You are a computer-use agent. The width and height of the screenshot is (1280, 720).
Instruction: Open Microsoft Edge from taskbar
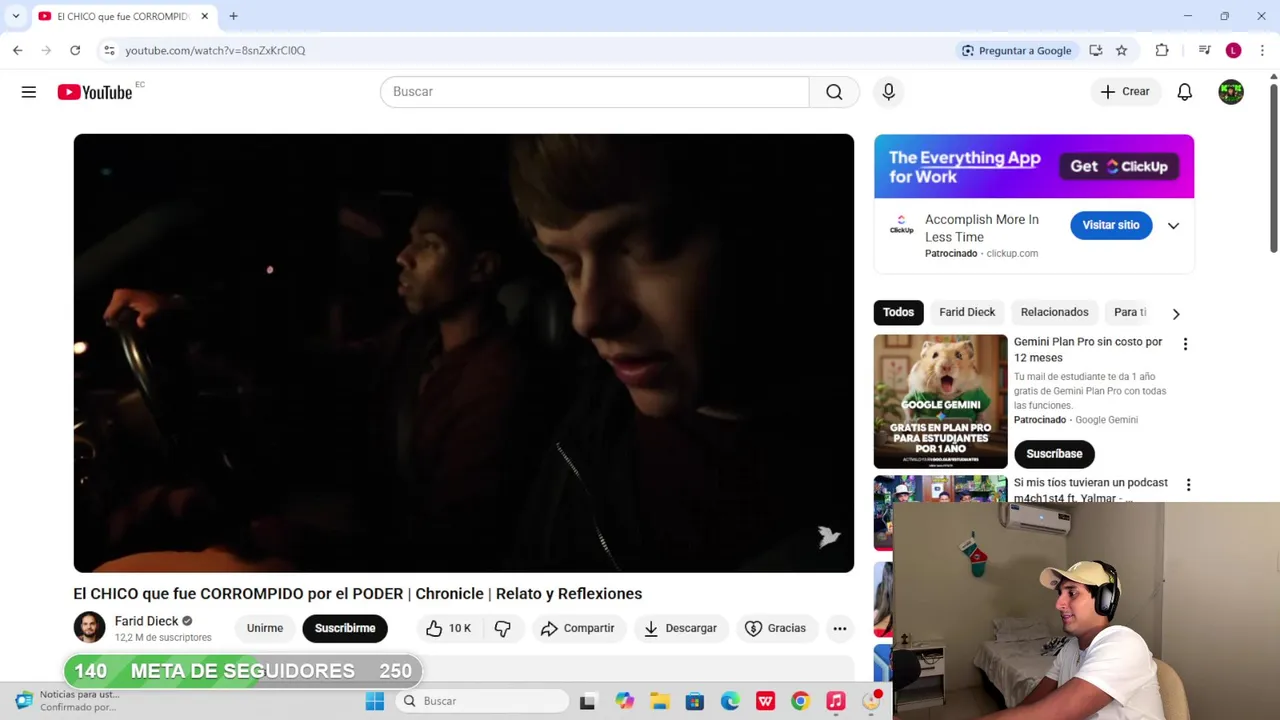730,701
